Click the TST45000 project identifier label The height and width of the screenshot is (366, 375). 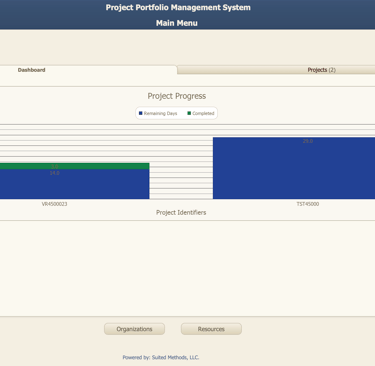[308, 204]
